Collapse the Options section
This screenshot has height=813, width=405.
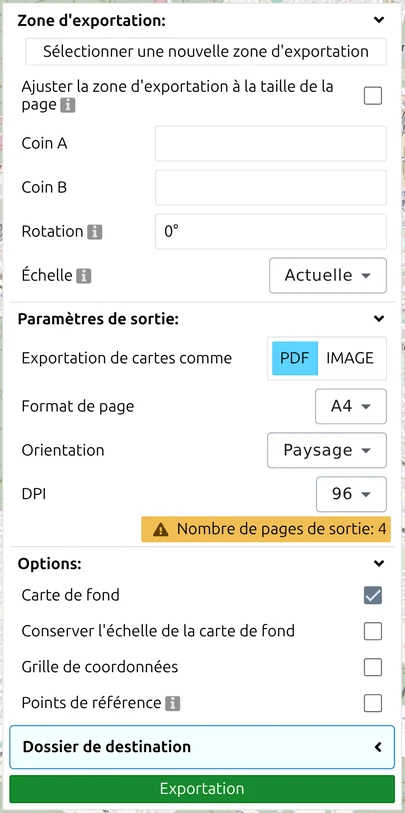pos(380,563)
